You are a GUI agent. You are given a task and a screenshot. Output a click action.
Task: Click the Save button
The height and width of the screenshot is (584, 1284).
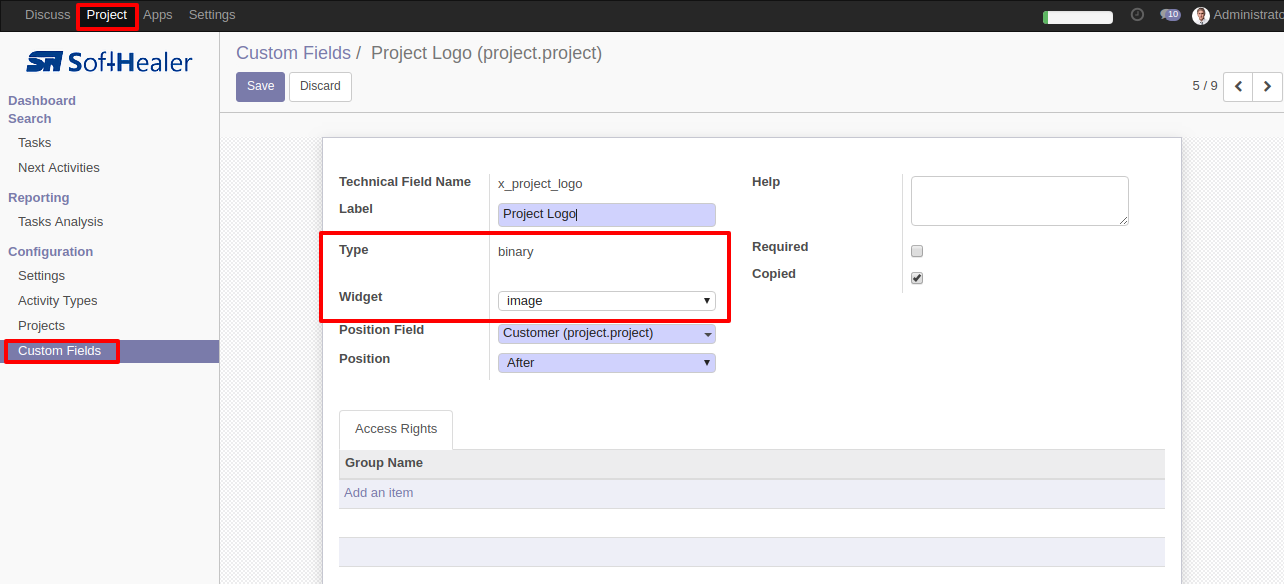(260, 87)
